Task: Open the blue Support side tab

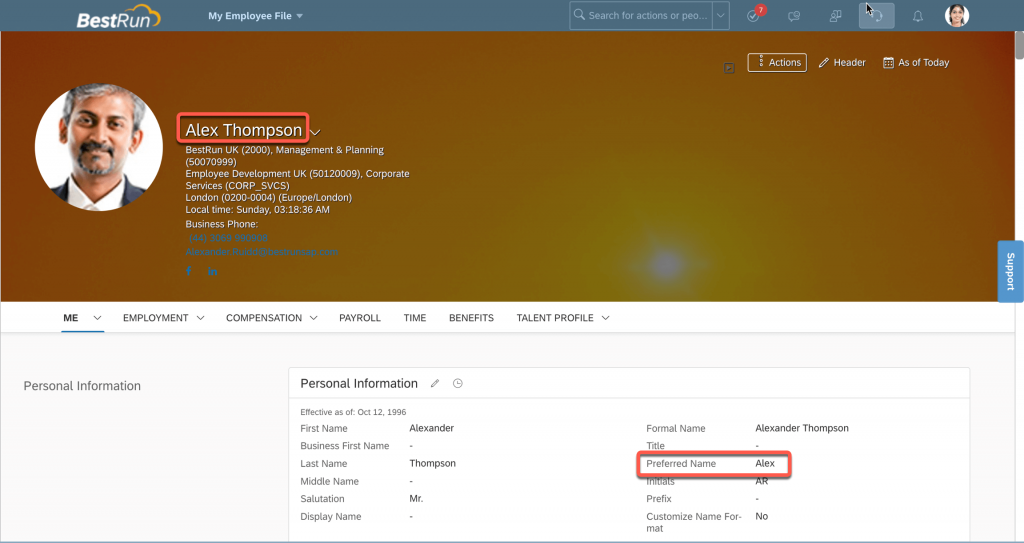Action: [1010, 271]
